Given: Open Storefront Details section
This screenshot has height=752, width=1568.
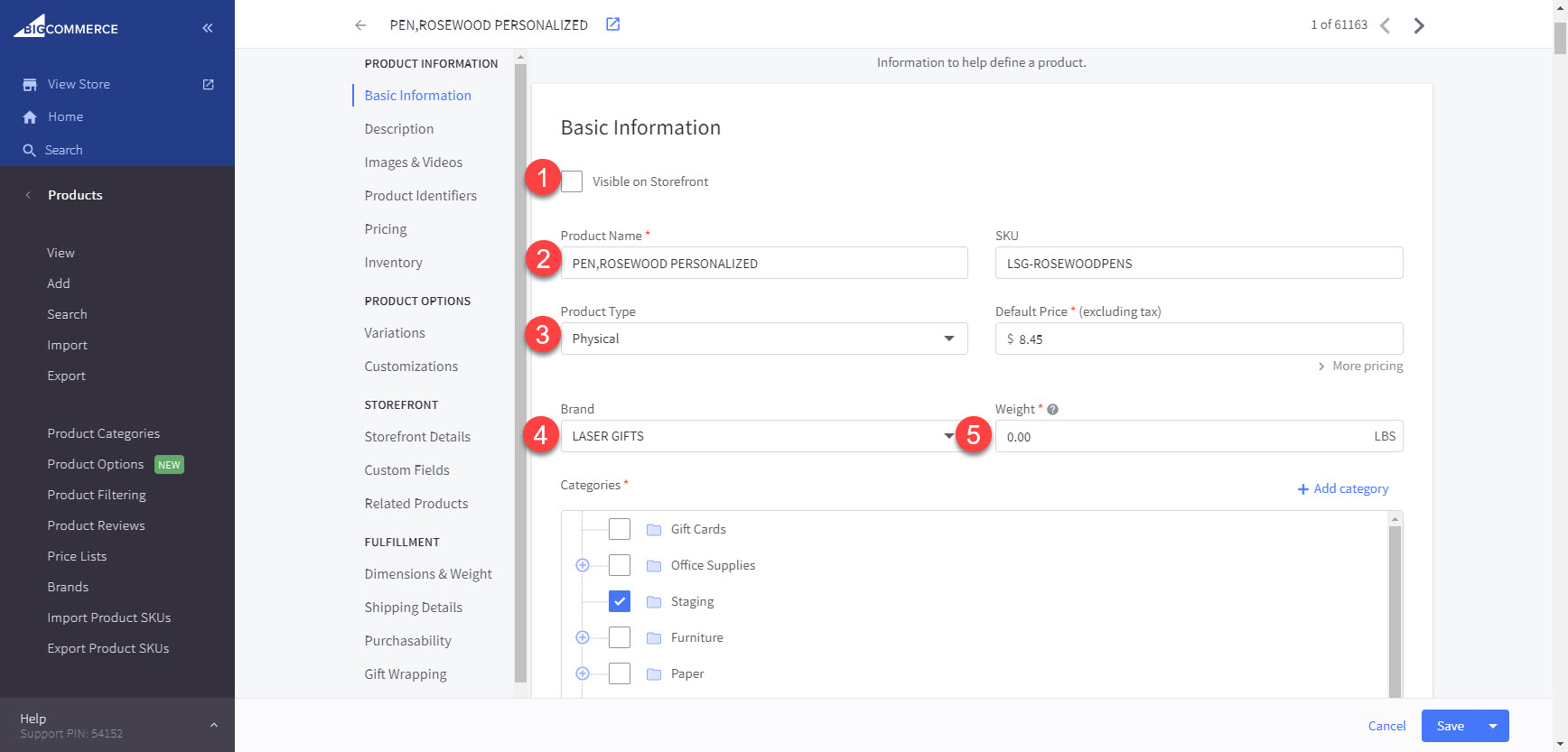Looking at the screenshot, I should point(417,437).
